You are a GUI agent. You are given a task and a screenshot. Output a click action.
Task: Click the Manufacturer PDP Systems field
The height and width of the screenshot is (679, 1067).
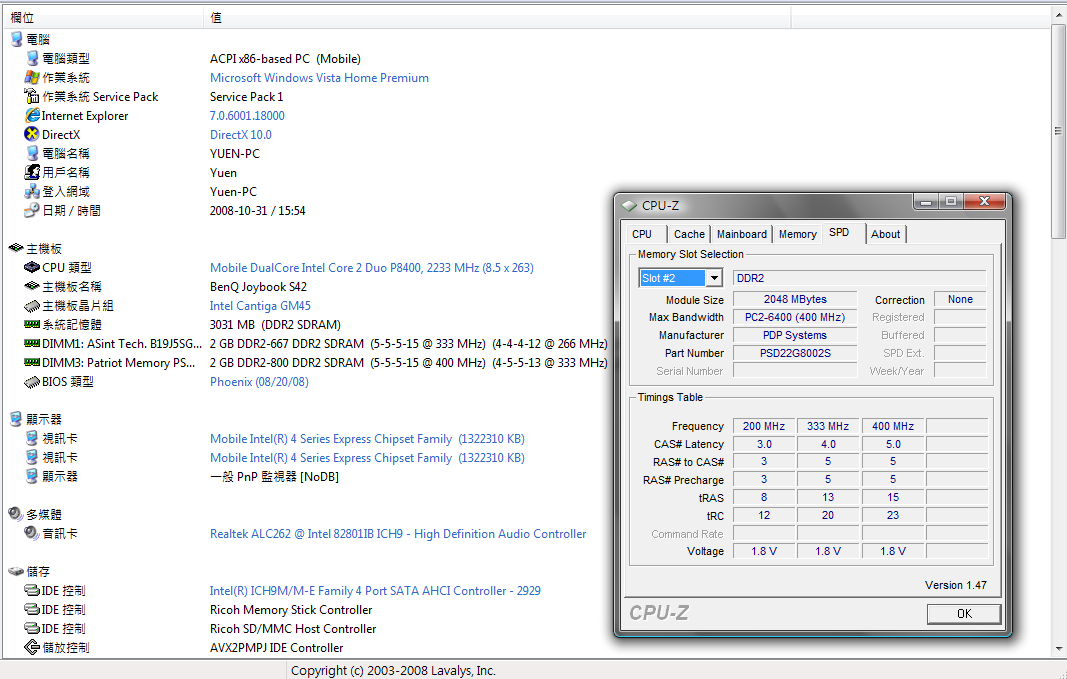pos(795,335)
